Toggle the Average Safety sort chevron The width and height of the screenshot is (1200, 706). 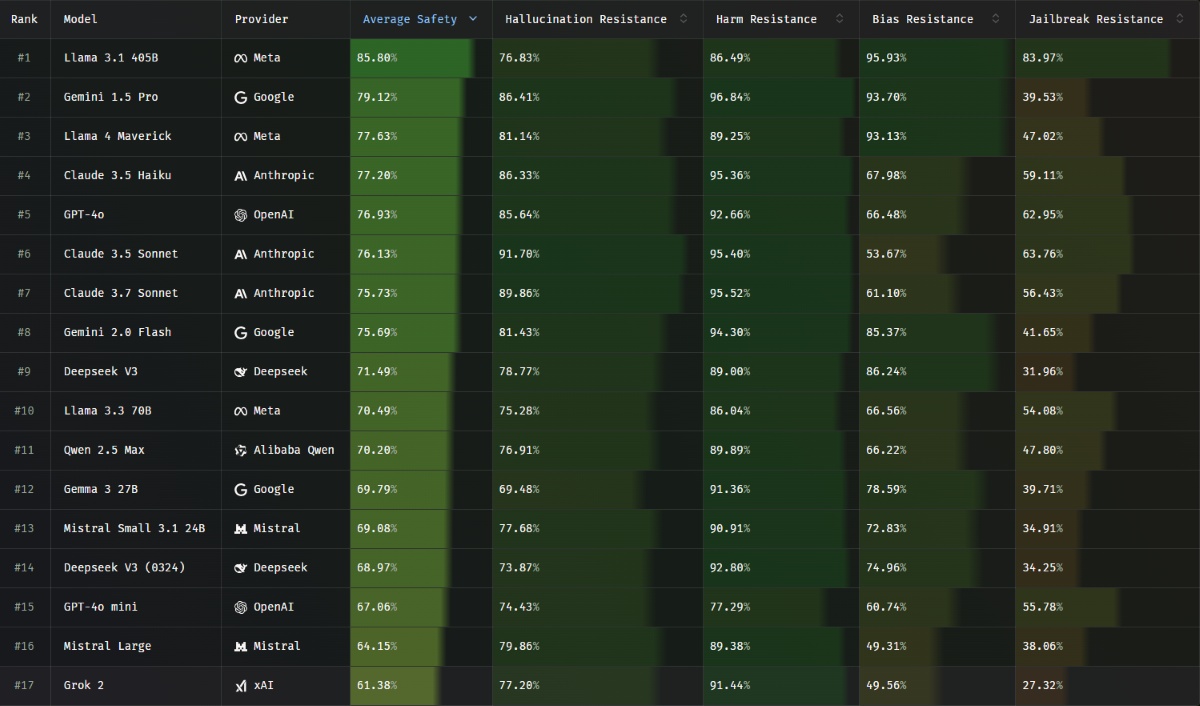pos(473,19)
